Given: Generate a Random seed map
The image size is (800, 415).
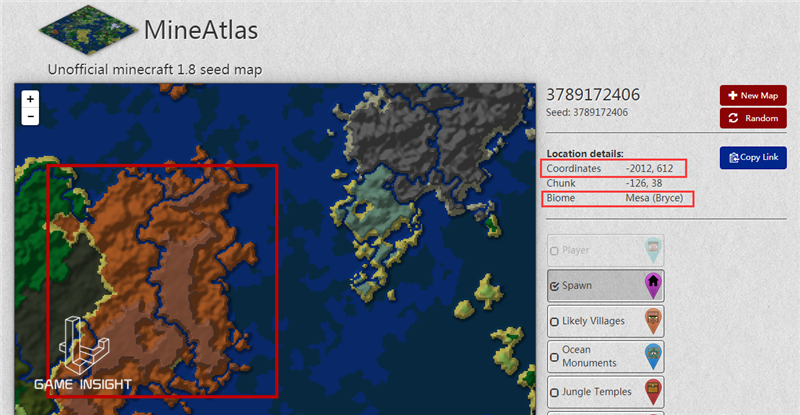Looking at the screenshot, I should (753, 118).
